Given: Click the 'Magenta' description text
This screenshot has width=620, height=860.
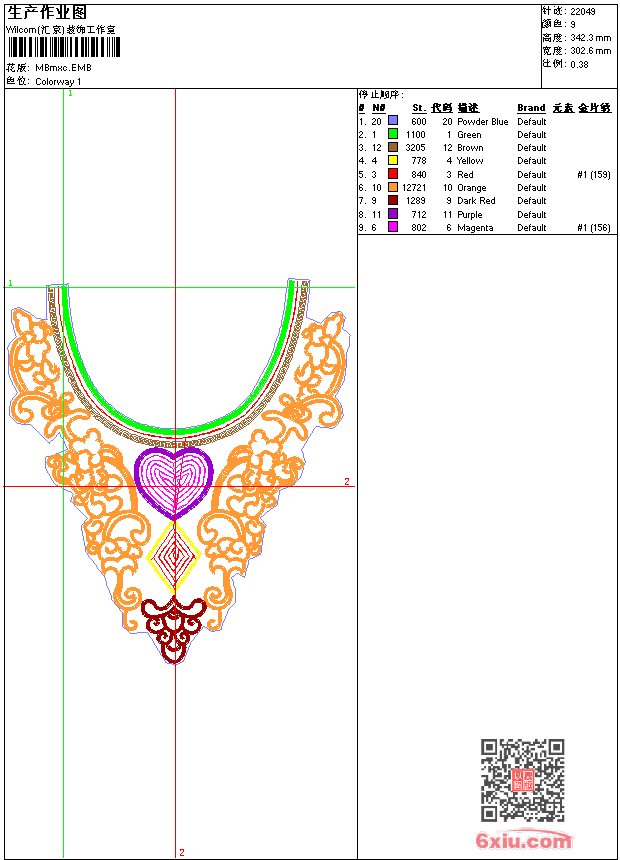Looking at the screenshot, I should click(x=475, y=228).
